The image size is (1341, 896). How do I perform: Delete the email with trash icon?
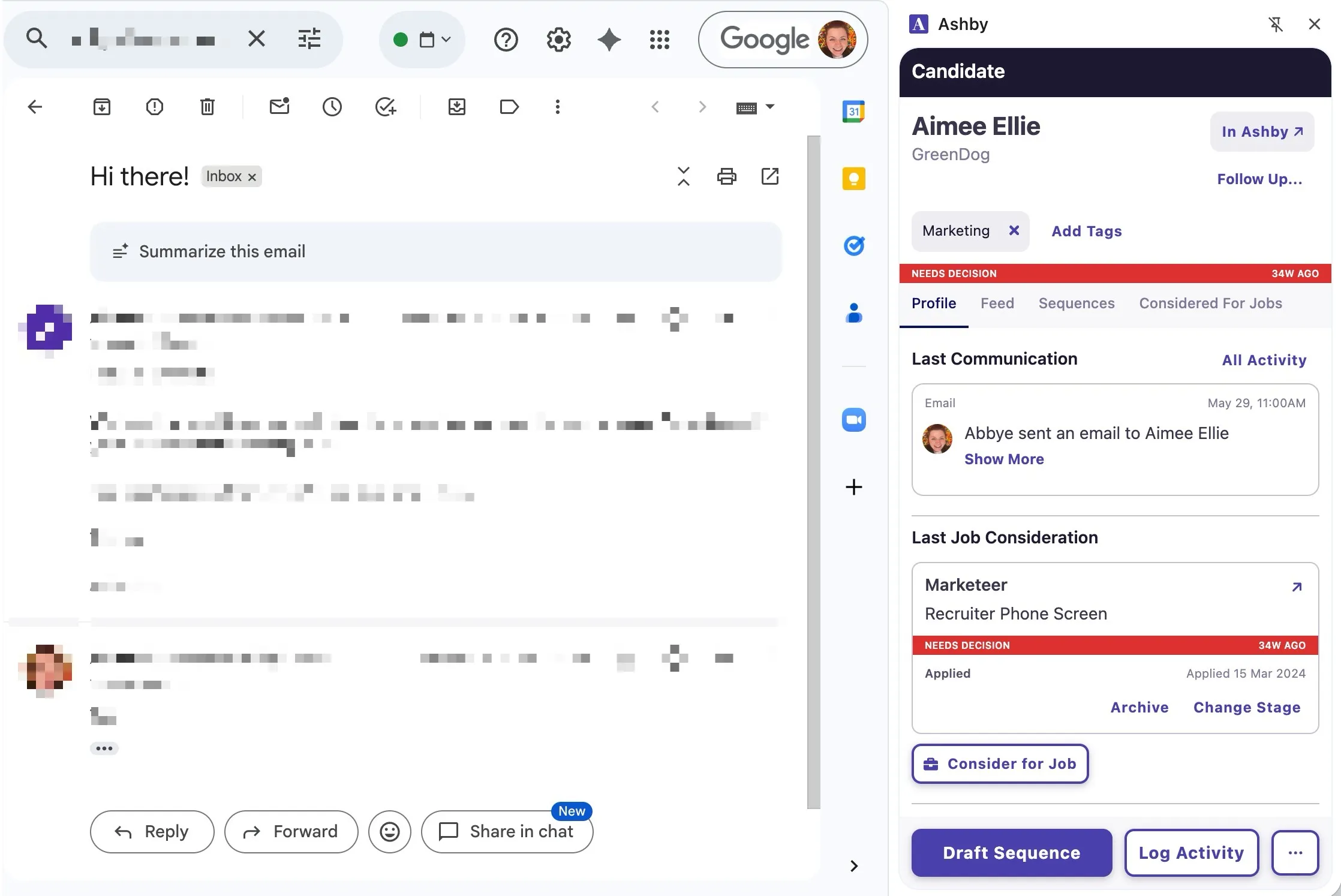(208, 107)
